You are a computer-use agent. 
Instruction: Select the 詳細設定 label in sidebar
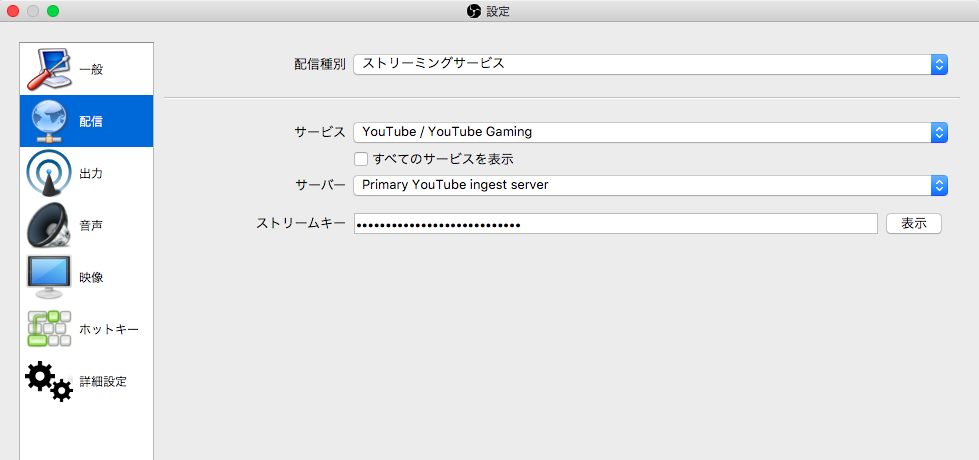pos(103,381)
